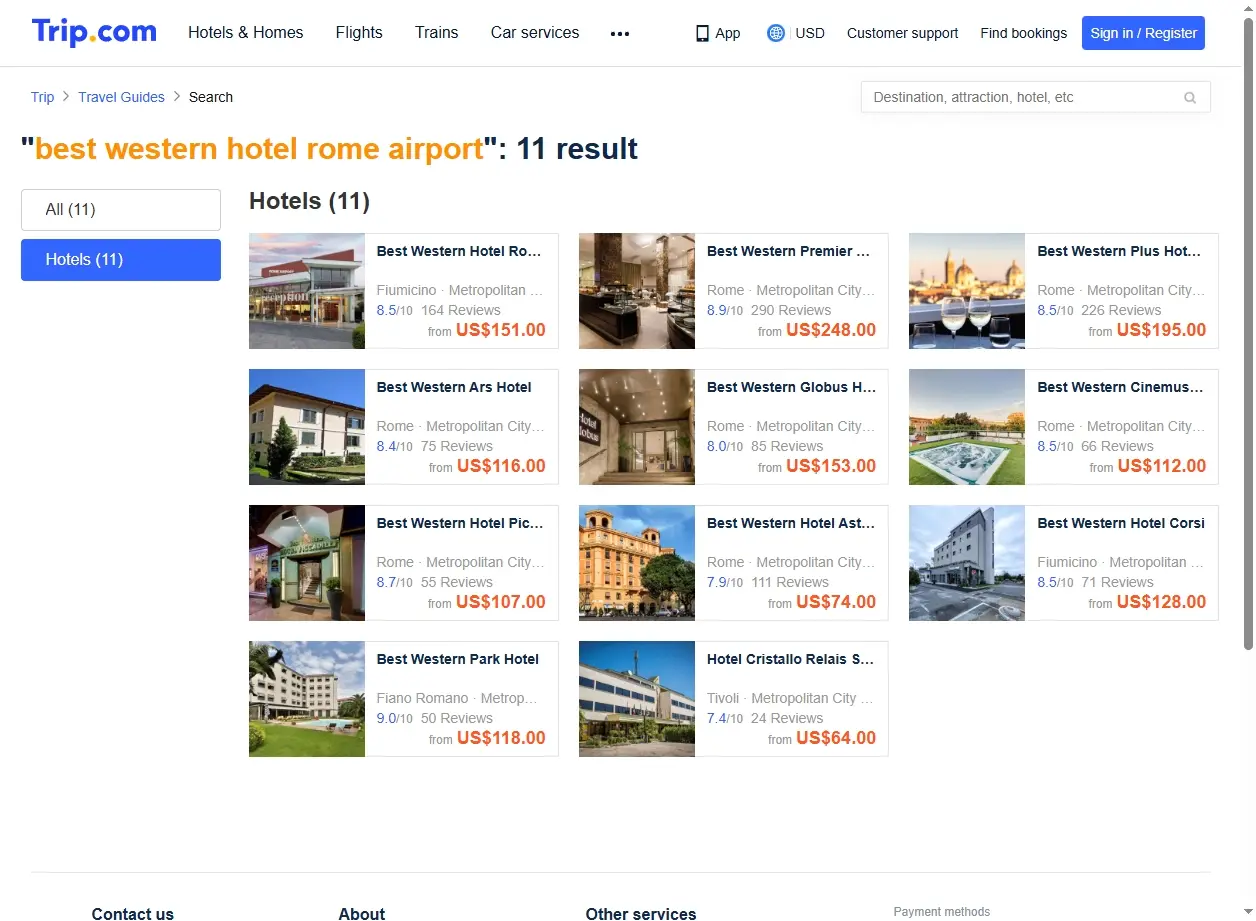This screenshot has width=1256, height=921.
Task: Open Best Western Plus Hot... photo
Action: coord(967,291)
